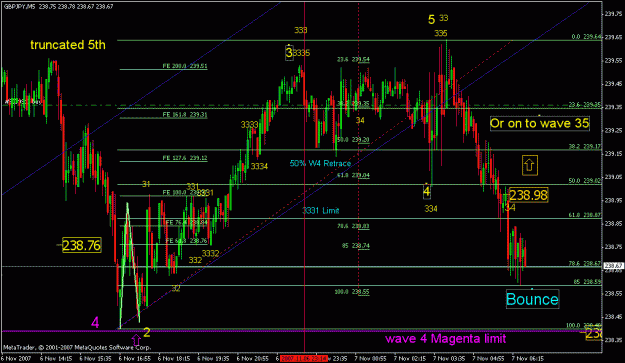Select the '31' wave label
The height and width of the screenshot is (363, 625).
pyautogui.click(x=146, y=184)
